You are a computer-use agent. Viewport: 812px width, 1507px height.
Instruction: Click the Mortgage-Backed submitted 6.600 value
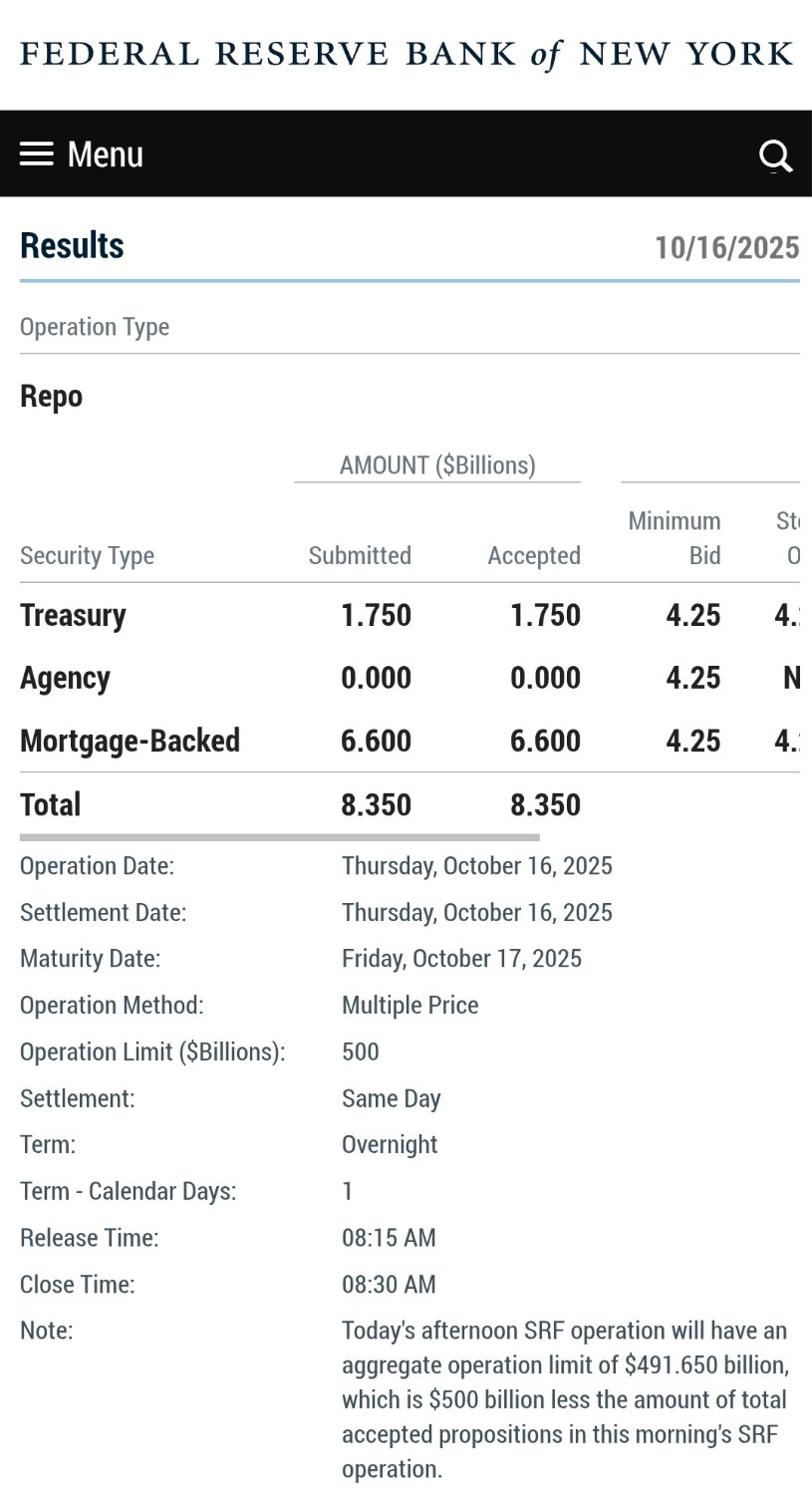pyautogui.click(x=376, y=741)
